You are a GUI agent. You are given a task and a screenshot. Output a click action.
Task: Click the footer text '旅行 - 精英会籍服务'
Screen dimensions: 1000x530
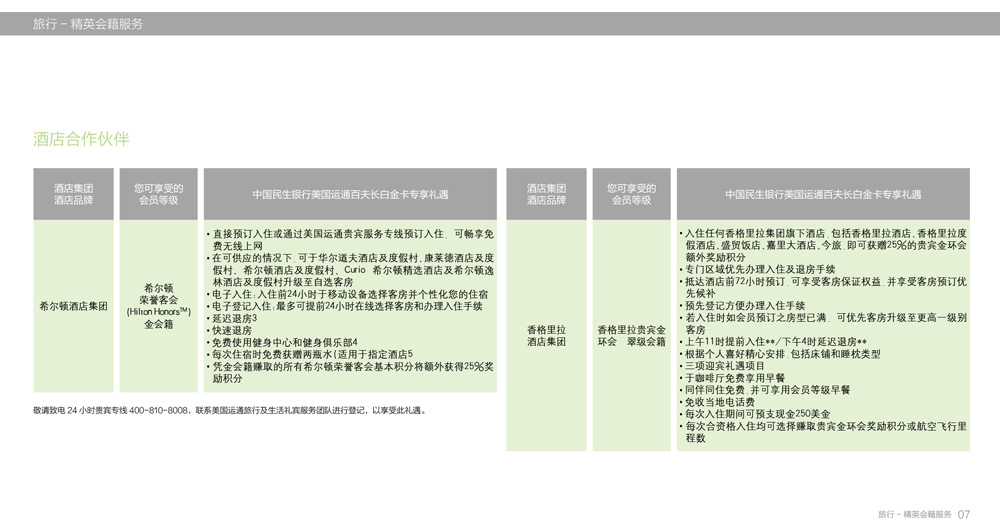click(x=915, y=515)
